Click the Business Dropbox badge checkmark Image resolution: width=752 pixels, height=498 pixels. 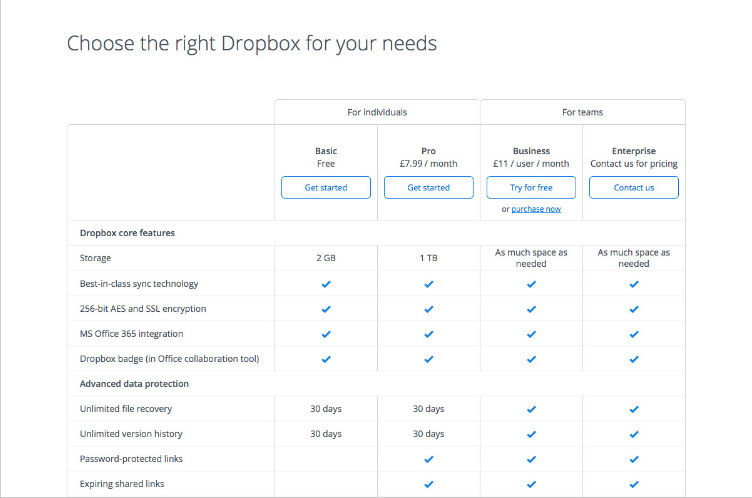[531, 359]
